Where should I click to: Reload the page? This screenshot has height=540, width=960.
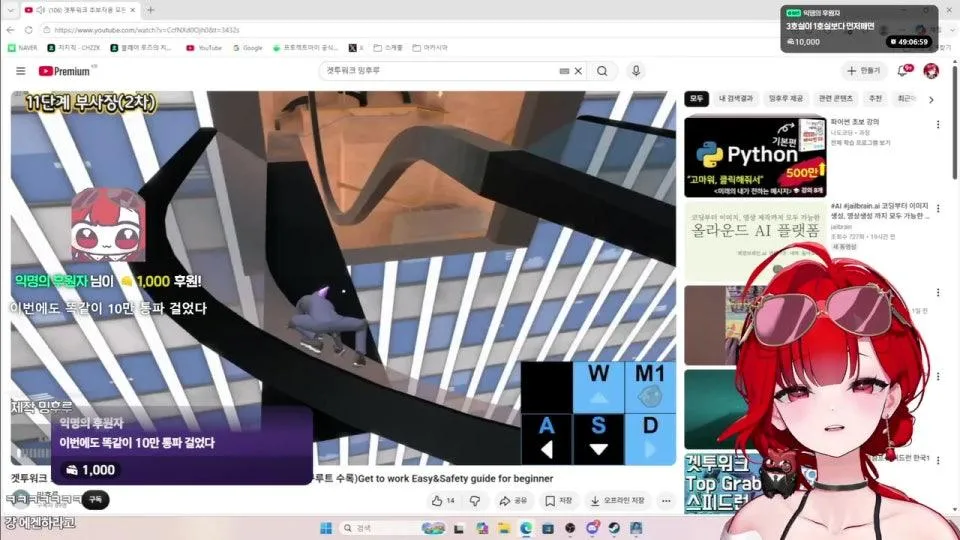click(x=28, y=29)
